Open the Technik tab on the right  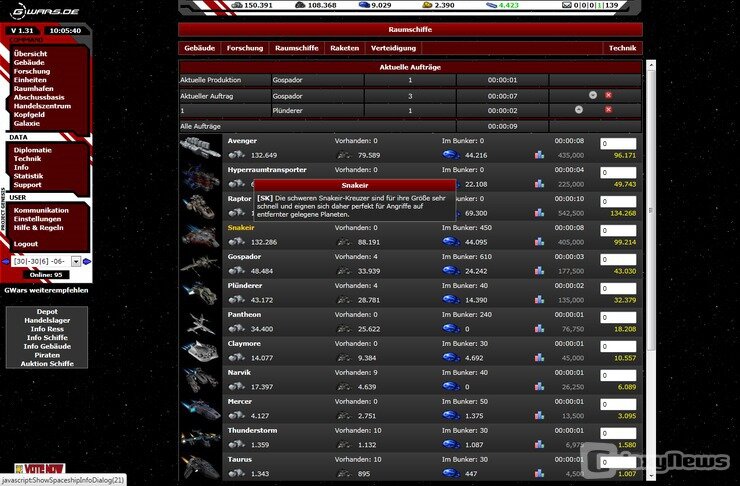click(622, 48)
